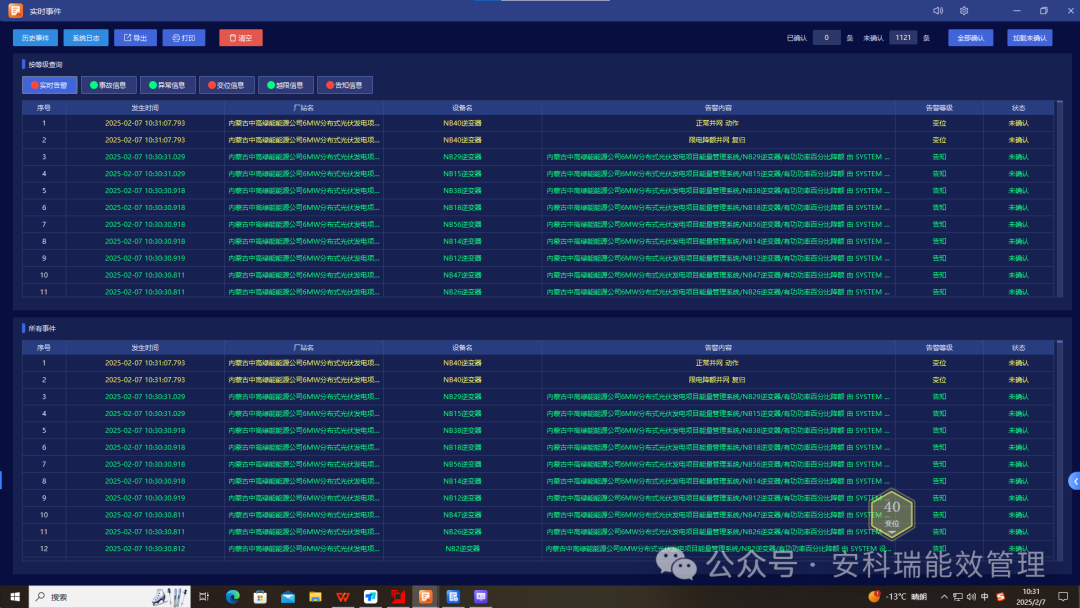Open the settings gear in title bar
Image resolution: width=1080 pixels, height=608 pixels.
click(964, 11)
